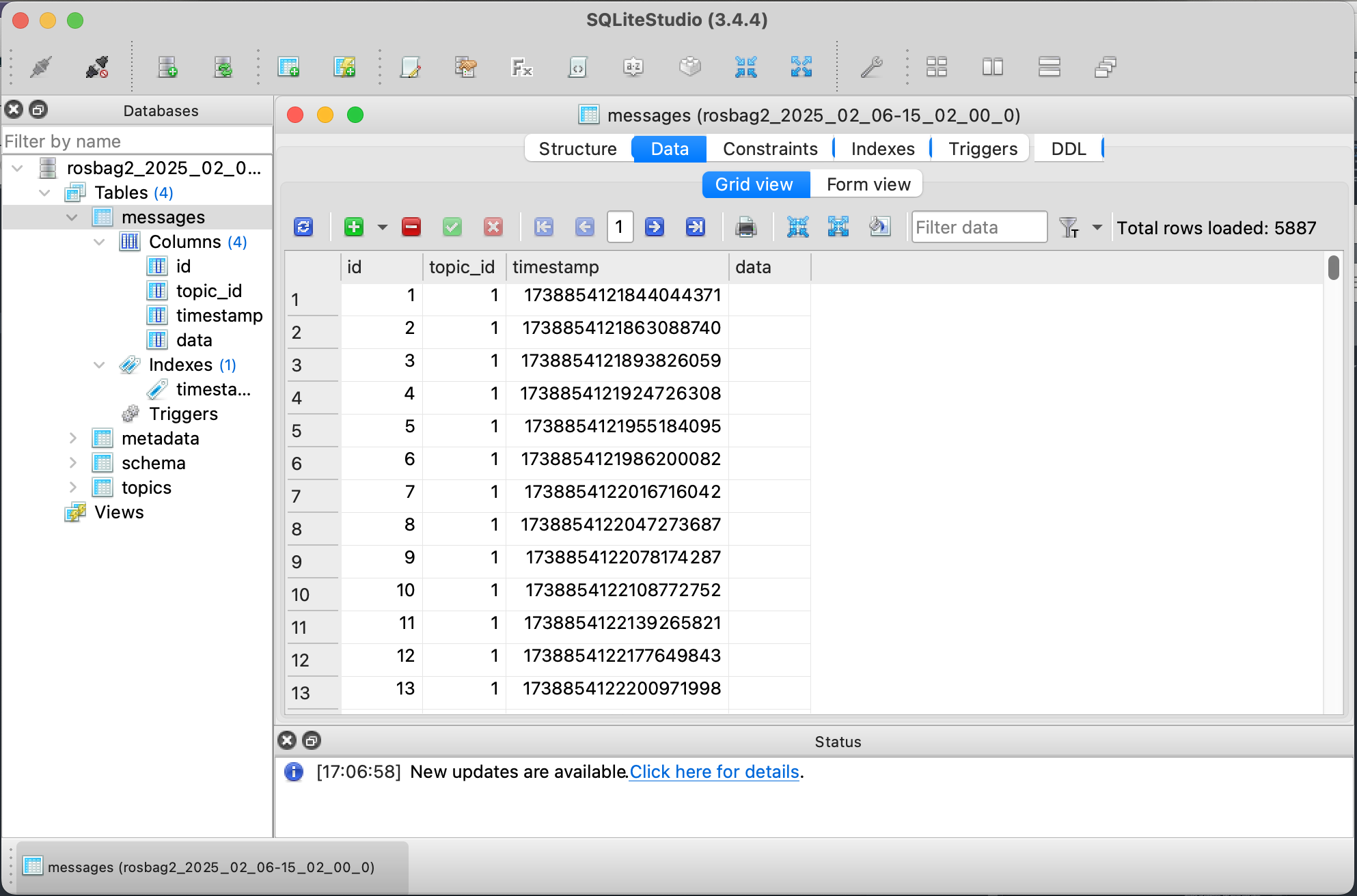Go to last data page

click(696, 227)
